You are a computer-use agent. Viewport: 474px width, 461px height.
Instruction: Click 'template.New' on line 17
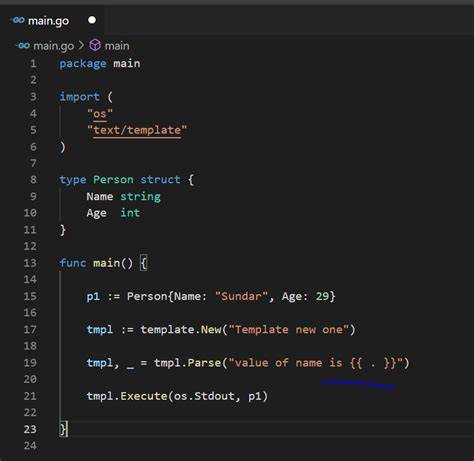(x=181, y=330)
